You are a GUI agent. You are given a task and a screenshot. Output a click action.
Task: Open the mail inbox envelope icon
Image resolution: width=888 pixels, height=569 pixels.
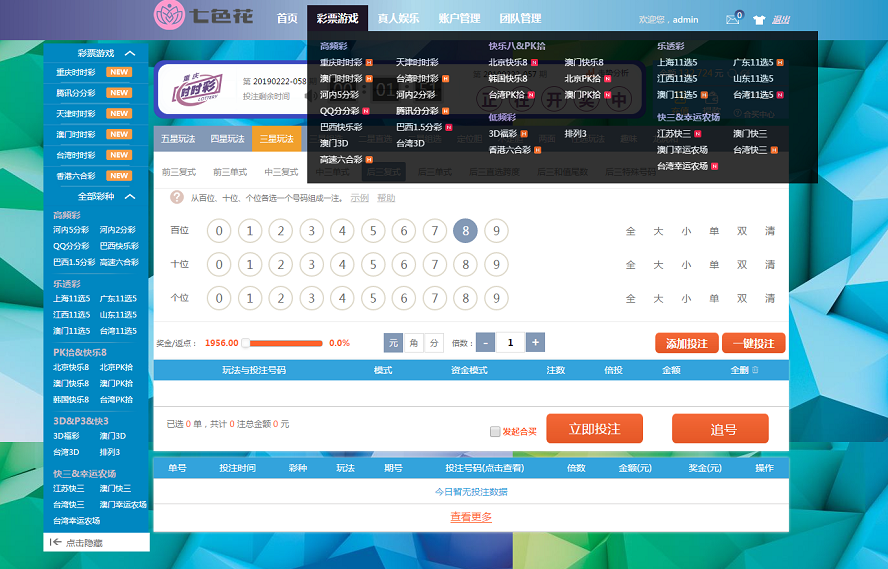(732, 19)
